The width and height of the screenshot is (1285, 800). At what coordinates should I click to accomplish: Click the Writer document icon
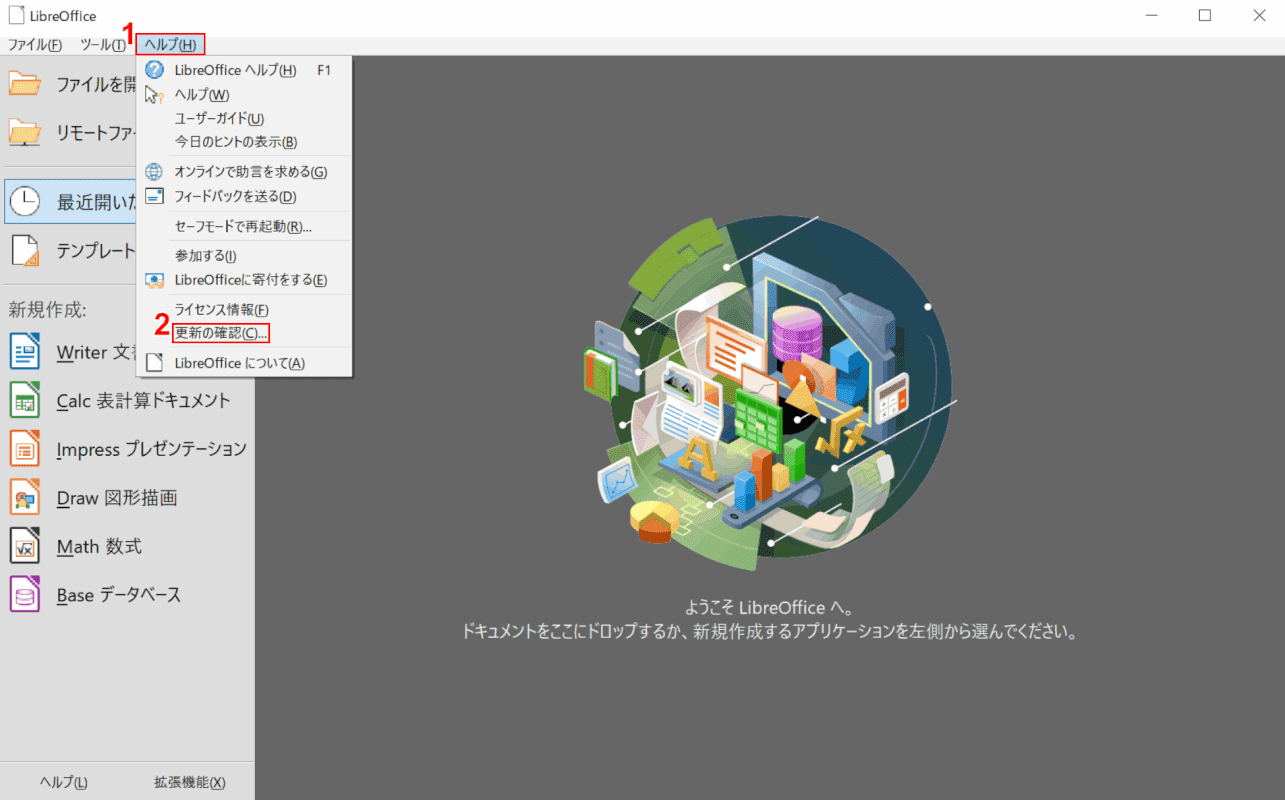click(x=25, y=352)
